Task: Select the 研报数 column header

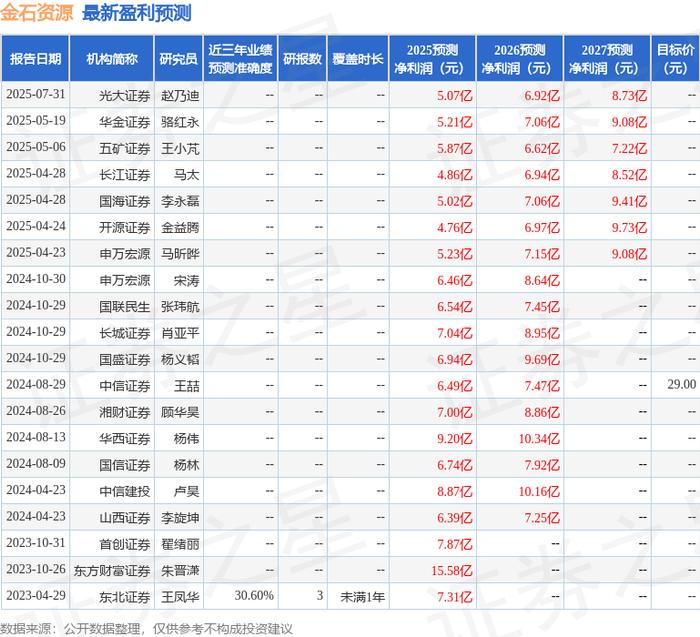Action: [302, 58]
